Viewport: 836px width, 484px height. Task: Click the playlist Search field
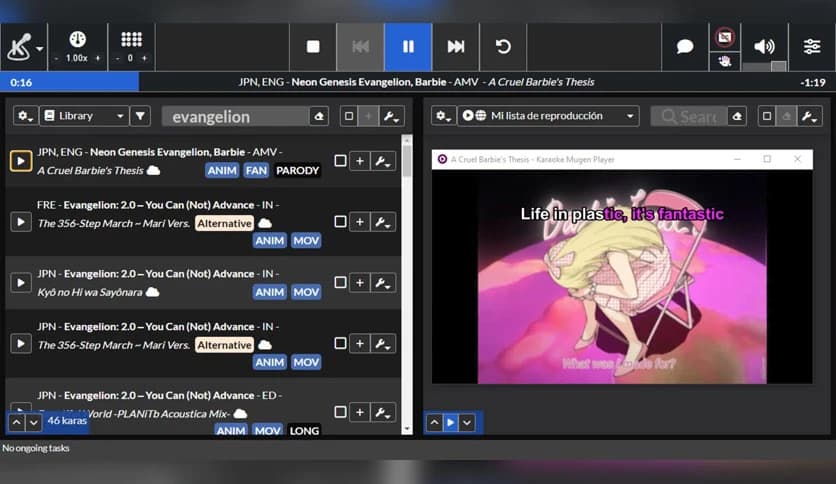(689, 116)
